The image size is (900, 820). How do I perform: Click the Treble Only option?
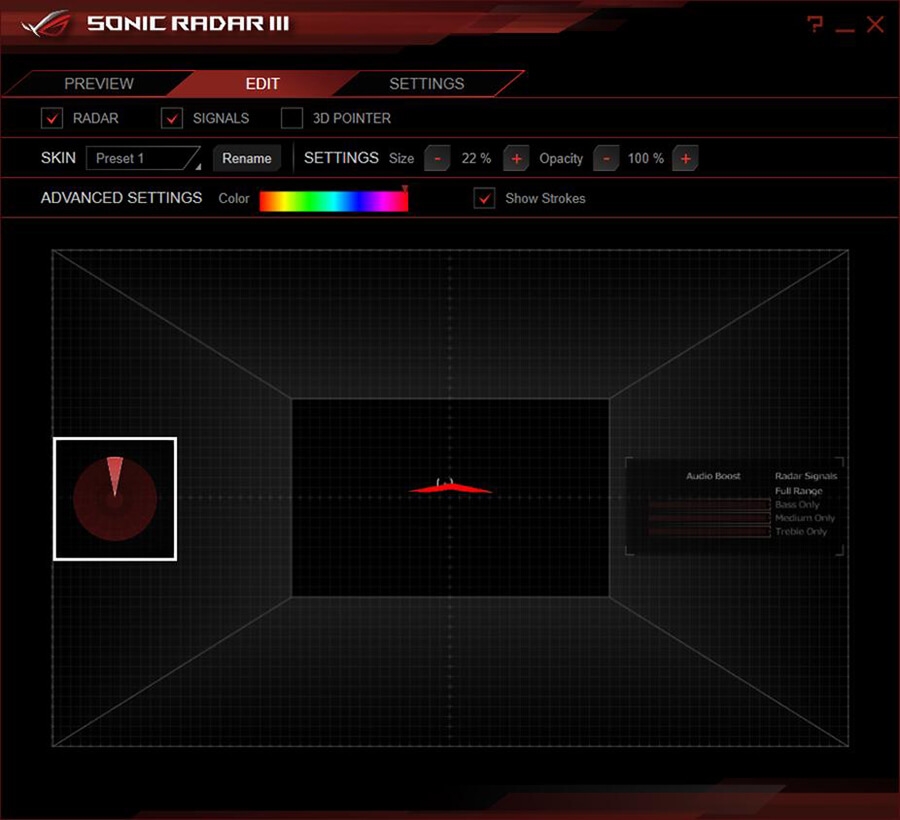tap(801, 531)
